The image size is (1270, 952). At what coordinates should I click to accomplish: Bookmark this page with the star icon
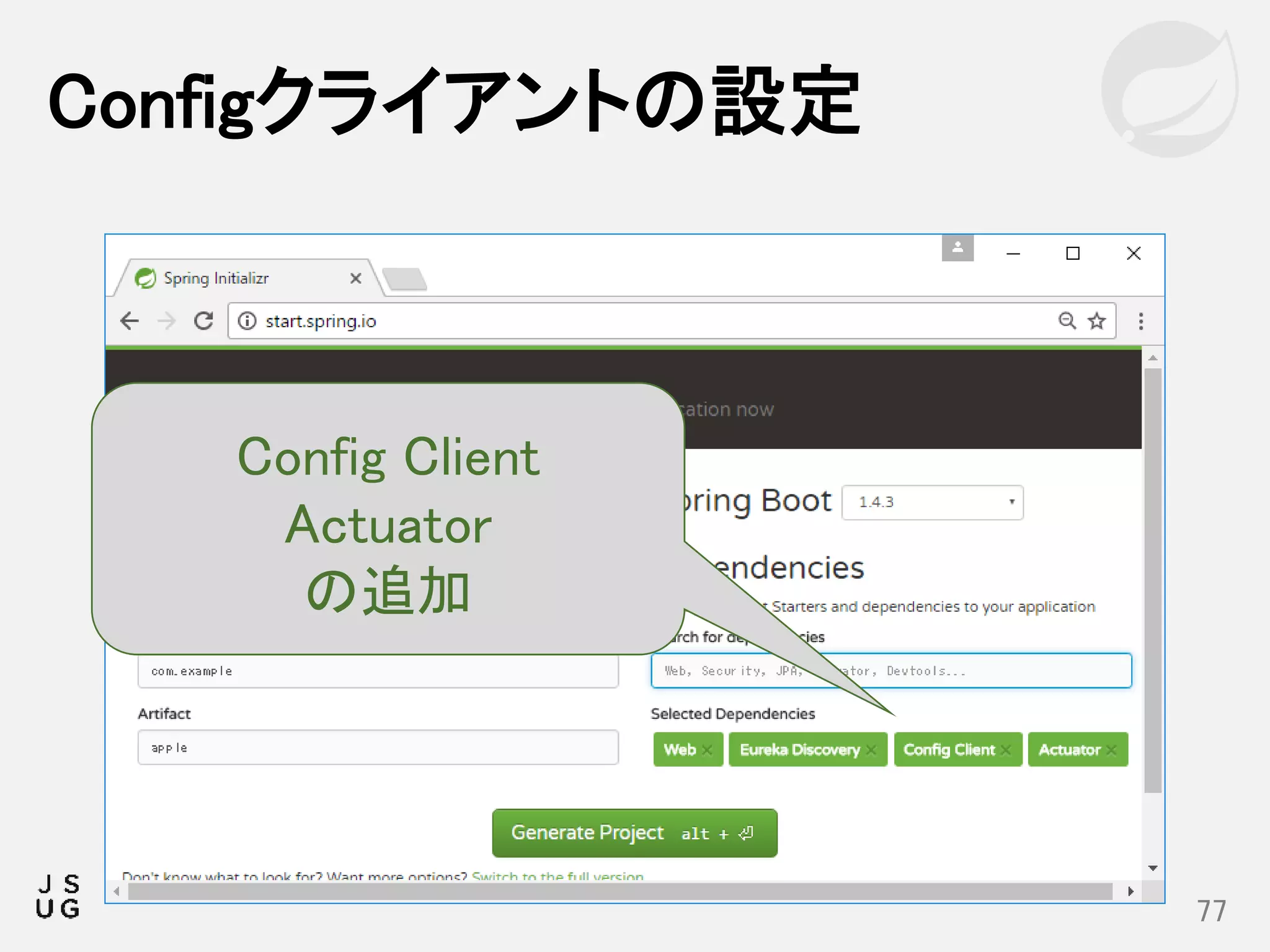(x=1096, y=320)
